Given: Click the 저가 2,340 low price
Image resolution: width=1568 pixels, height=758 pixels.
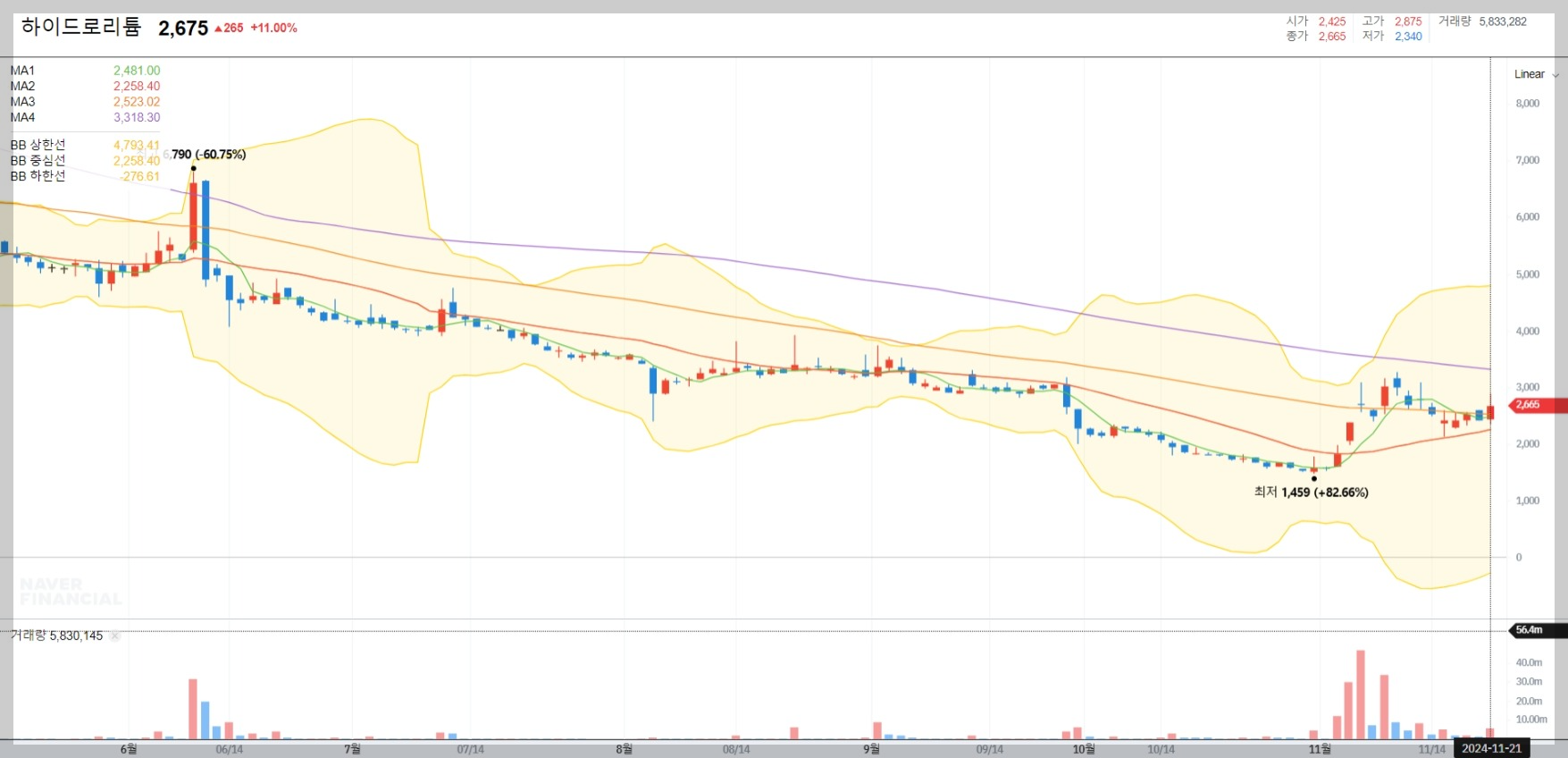Looking at the screenshot, I should [1392, 37].
